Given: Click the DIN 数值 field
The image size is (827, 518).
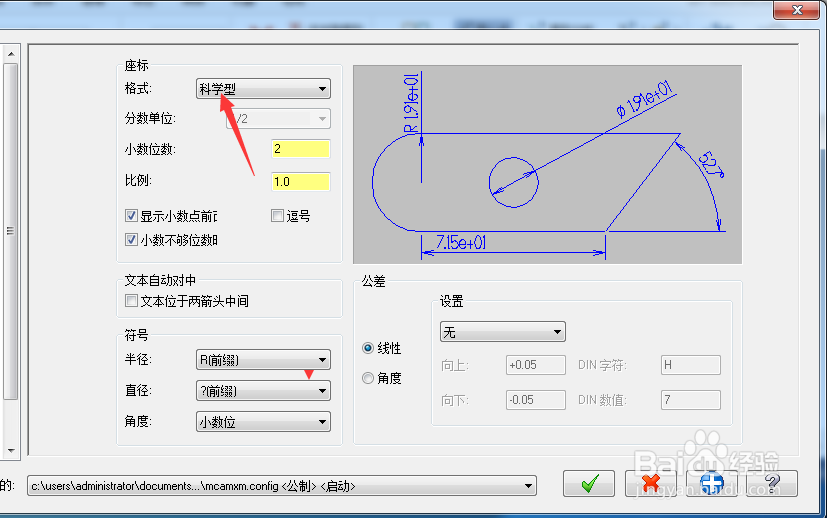Looking at the screenshot, I should [x=691, y=400].
